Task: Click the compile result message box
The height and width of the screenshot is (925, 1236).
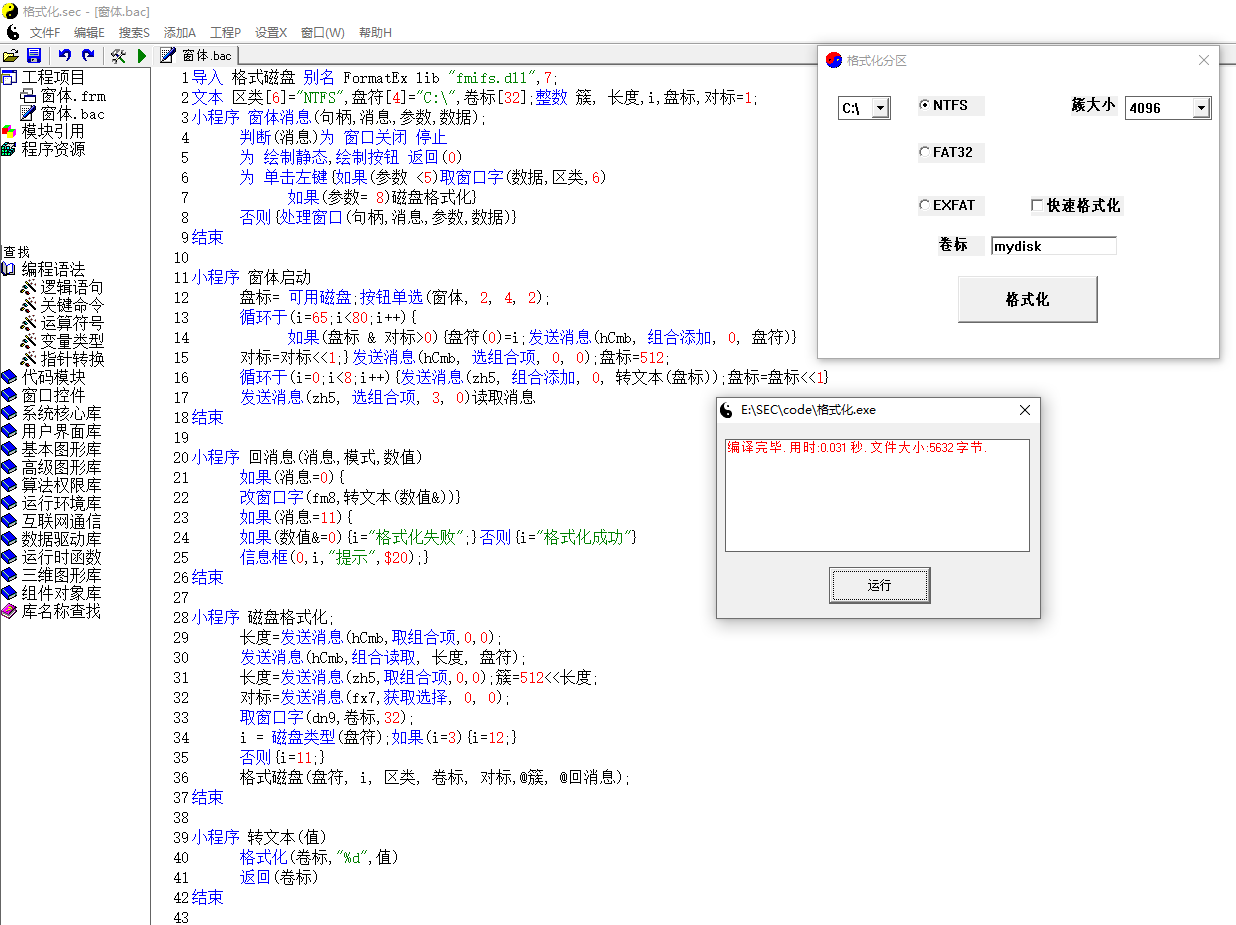Action: pyautogui.click(x=877, y=495)
